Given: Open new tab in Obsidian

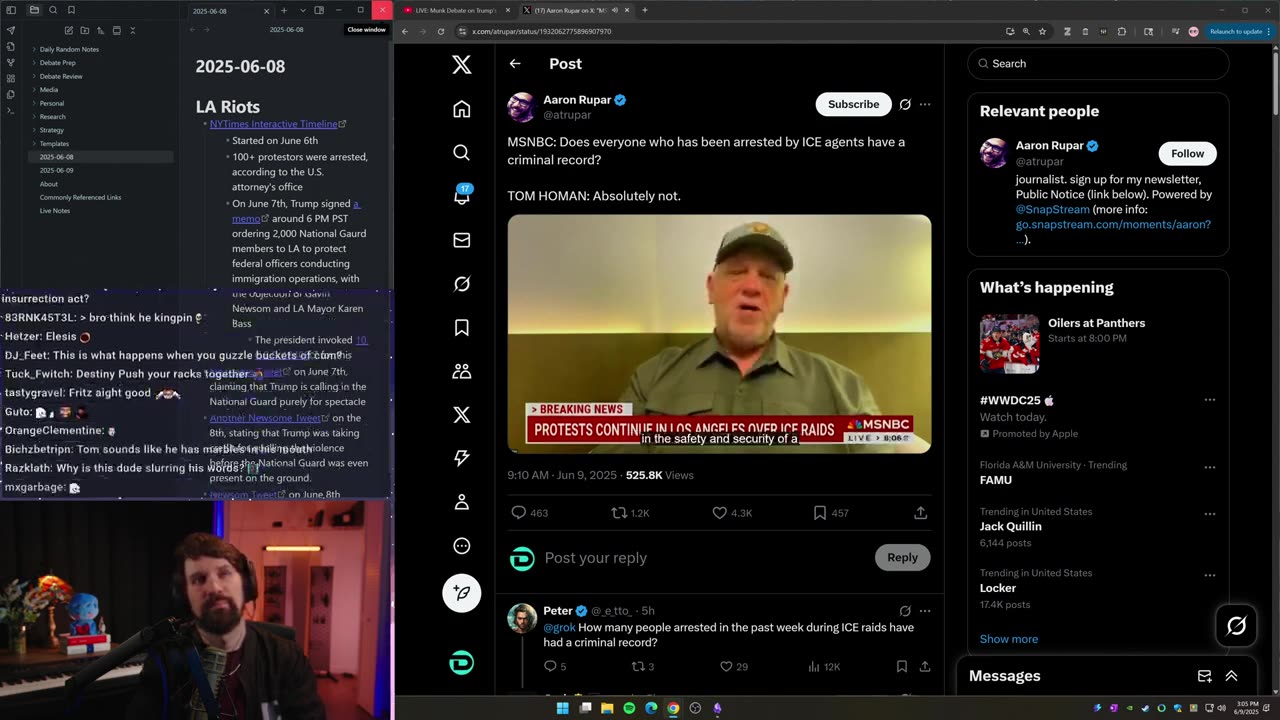Looking at the screenshot, I should (284, 10).
